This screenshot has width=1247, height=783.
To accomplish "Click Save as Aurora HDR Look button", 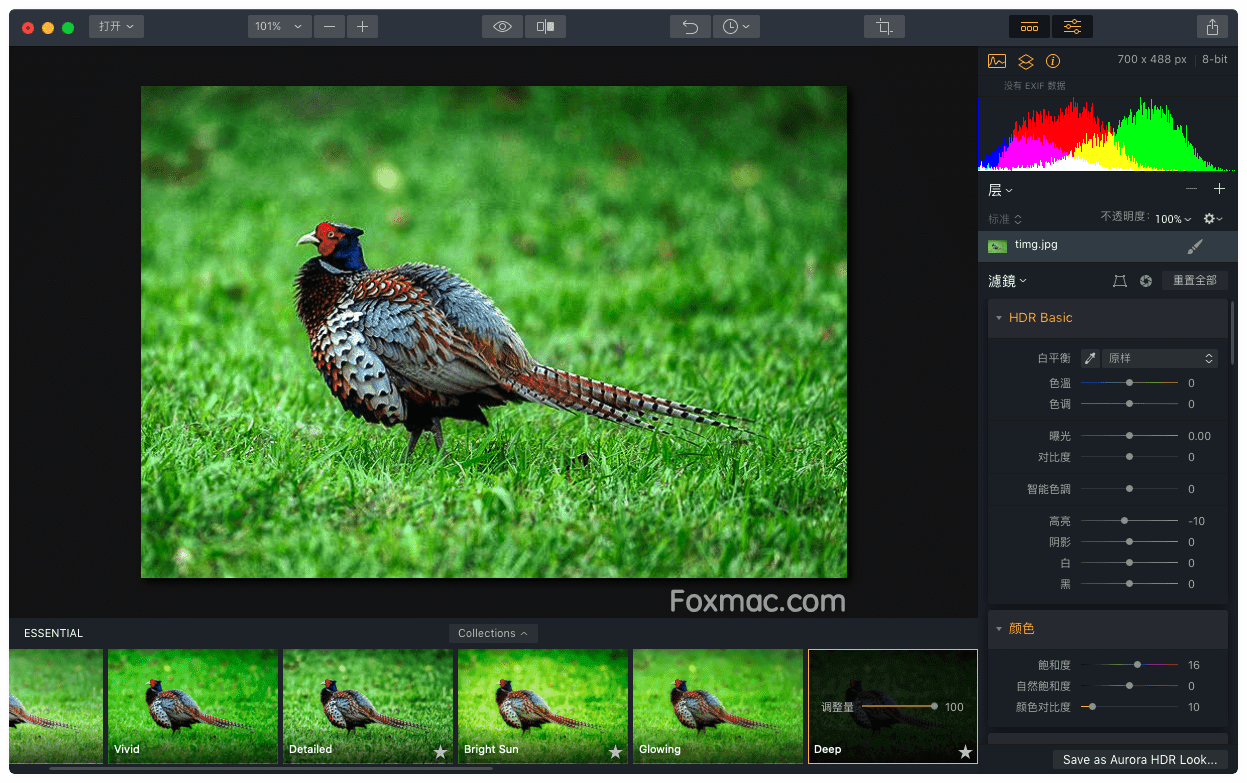I will (1140, 760).
